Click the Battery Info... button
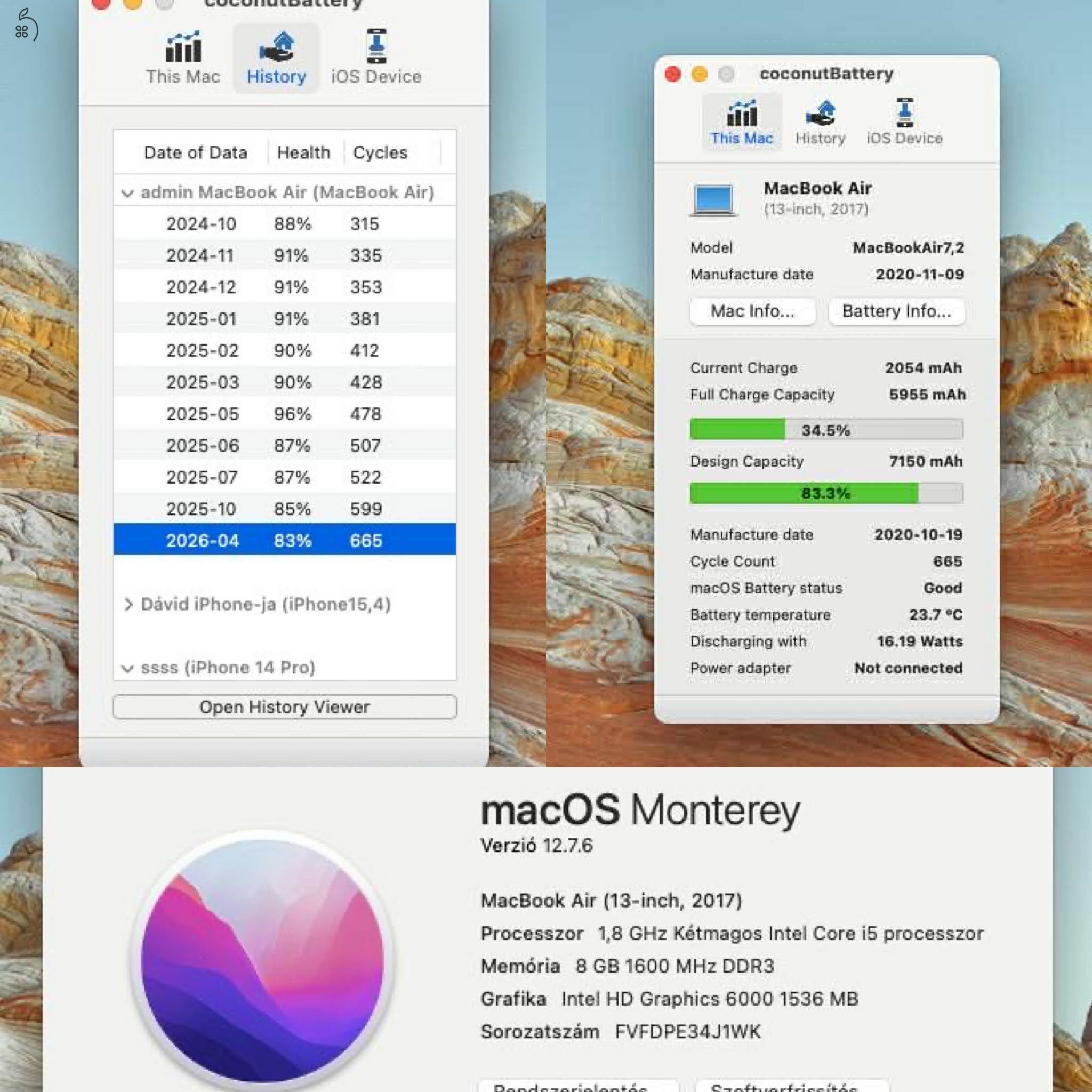 pyautogui.click(x=896, y=311)
